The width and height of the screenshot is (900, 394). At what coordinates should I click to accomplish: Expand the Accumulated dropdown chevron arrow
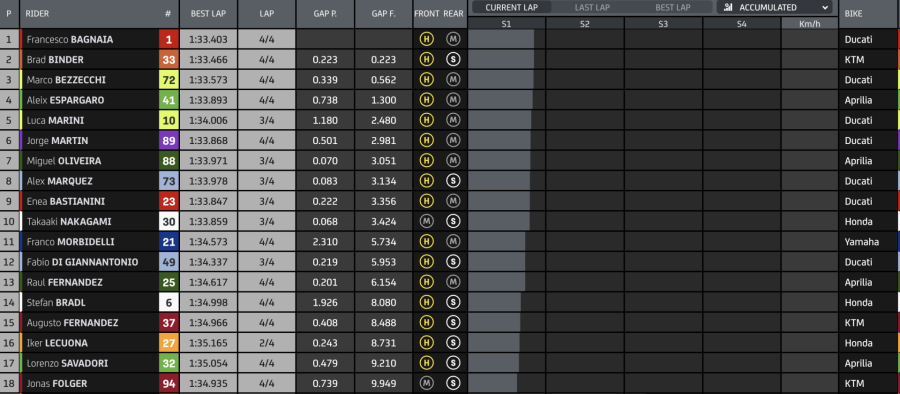[825, 7]
